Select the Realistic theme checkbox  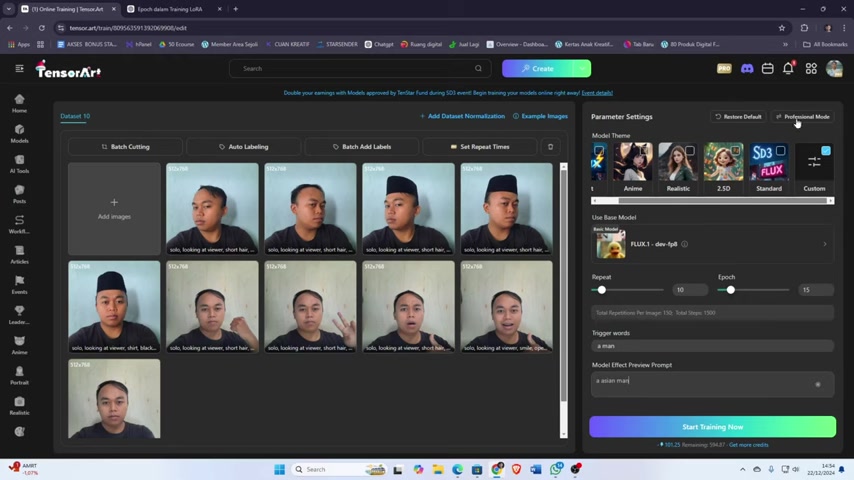tap(690, 151)
